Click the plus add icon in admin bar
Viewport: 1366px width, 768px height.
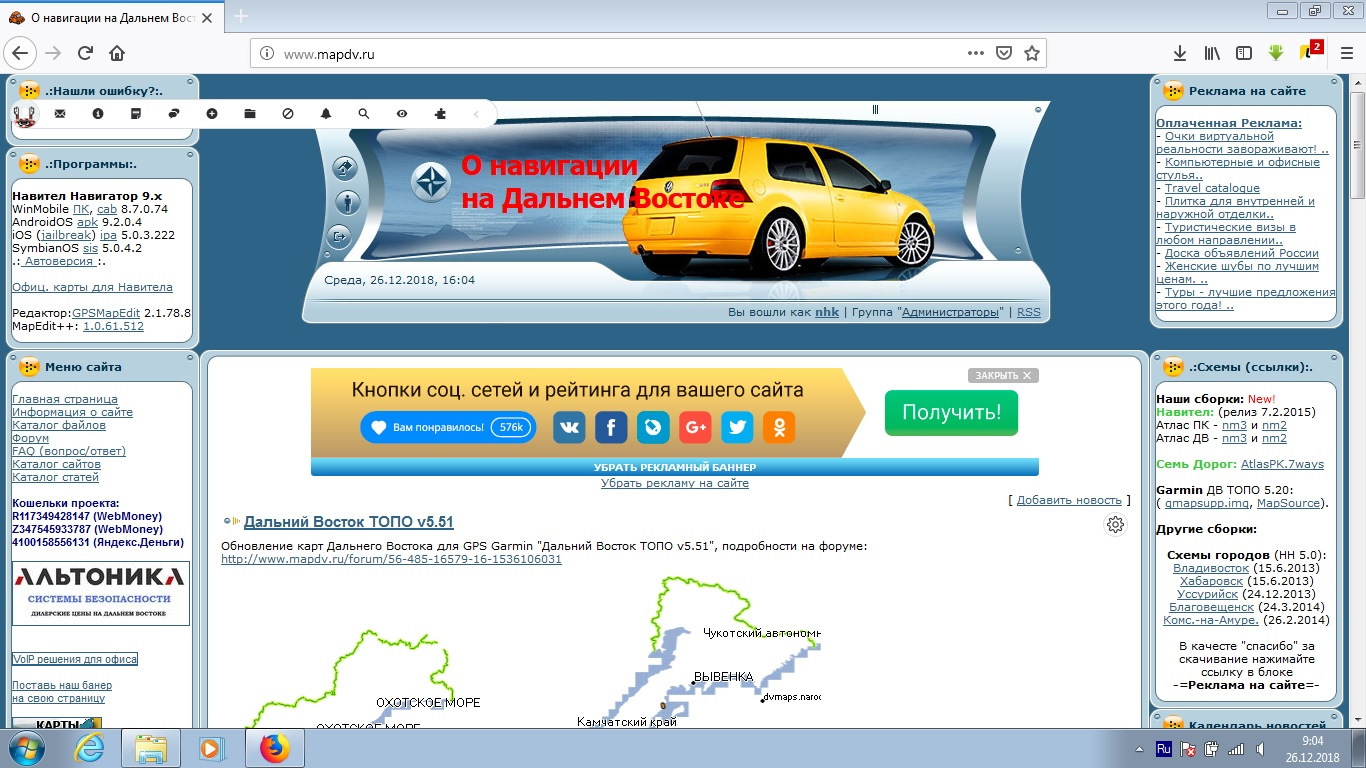coord(212,114)
